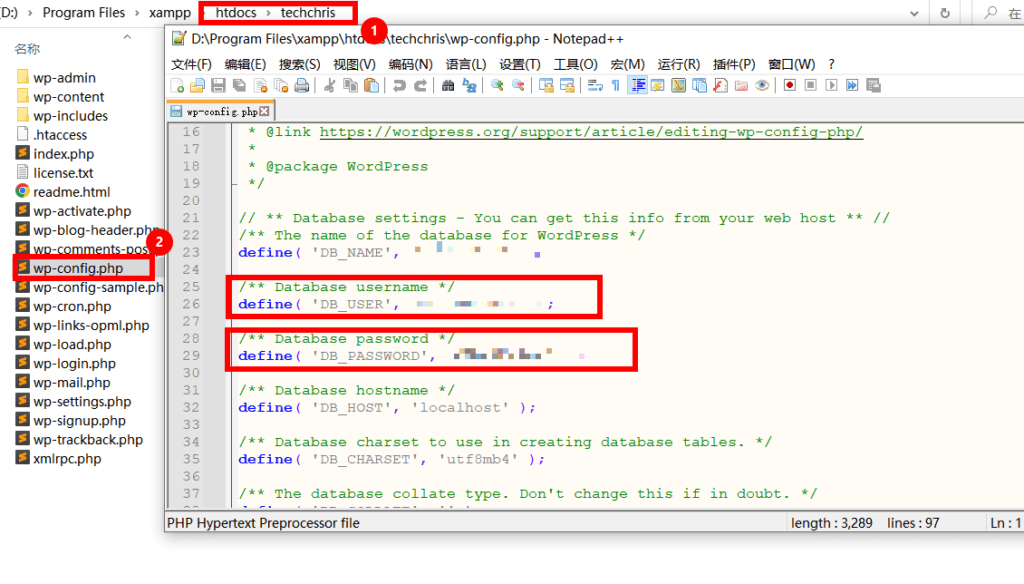
Task: Expand the address bar history dropdown
Action: (x=912, y=13)
